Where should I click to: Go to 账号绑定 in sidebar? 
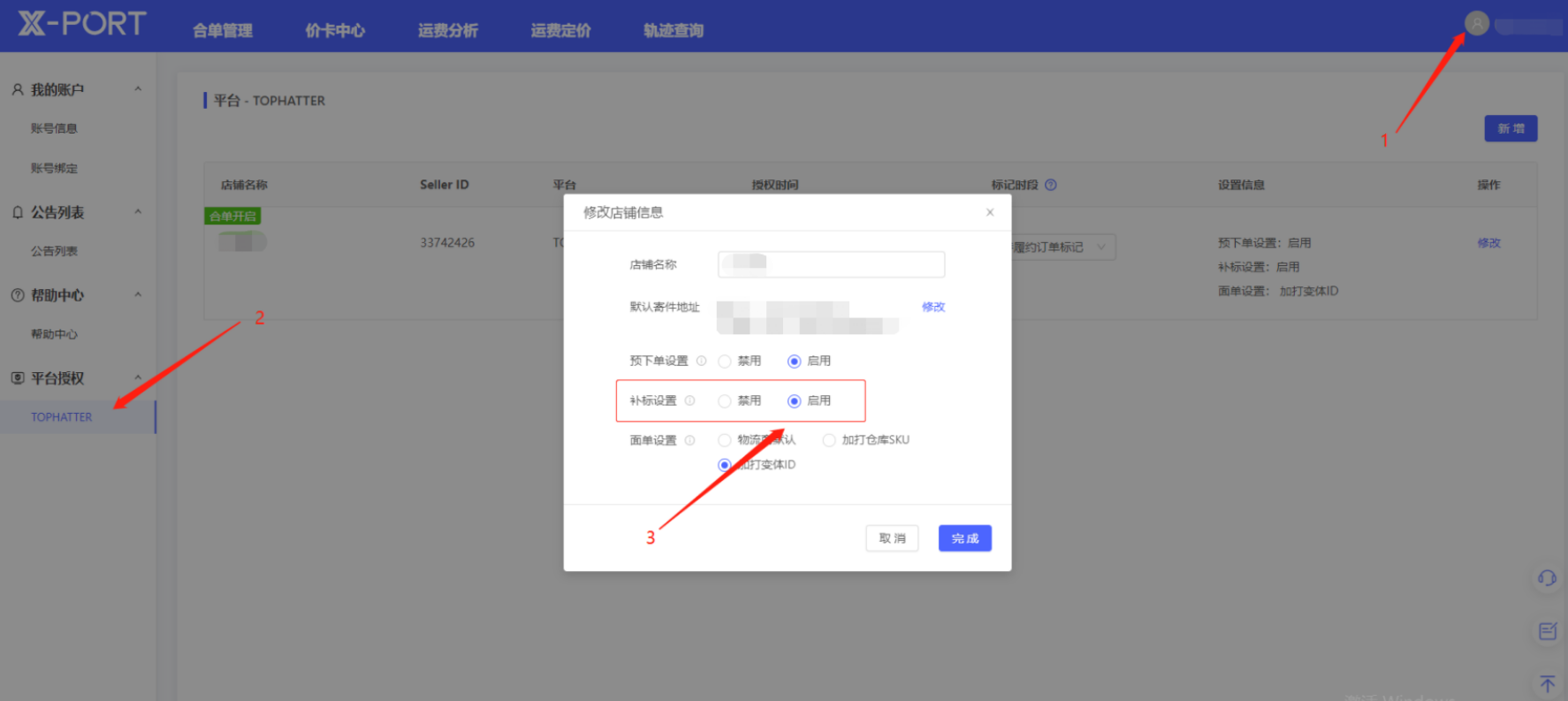click(x=54, y=168)
